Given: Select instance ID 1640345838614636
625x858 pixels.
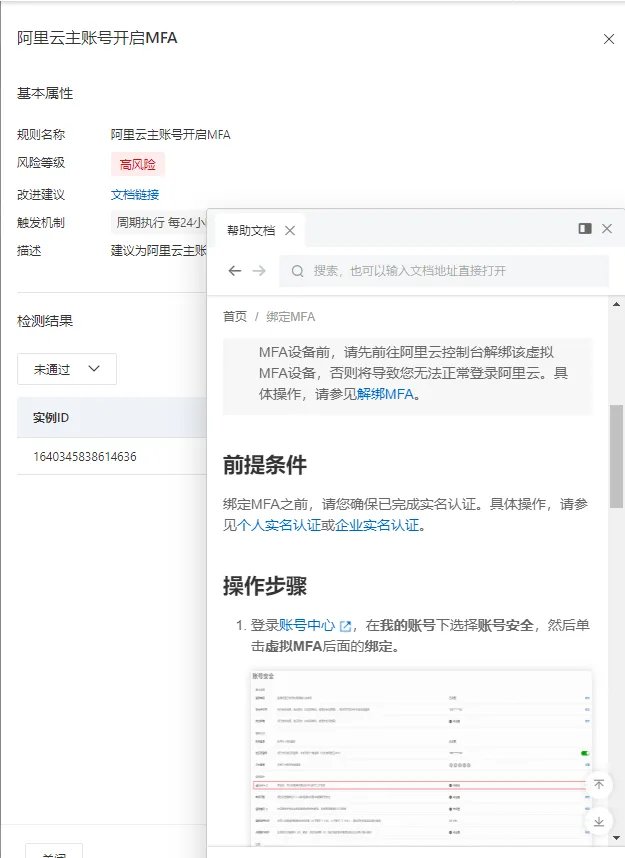Looking at the screenshot, I should pos(85,456).
